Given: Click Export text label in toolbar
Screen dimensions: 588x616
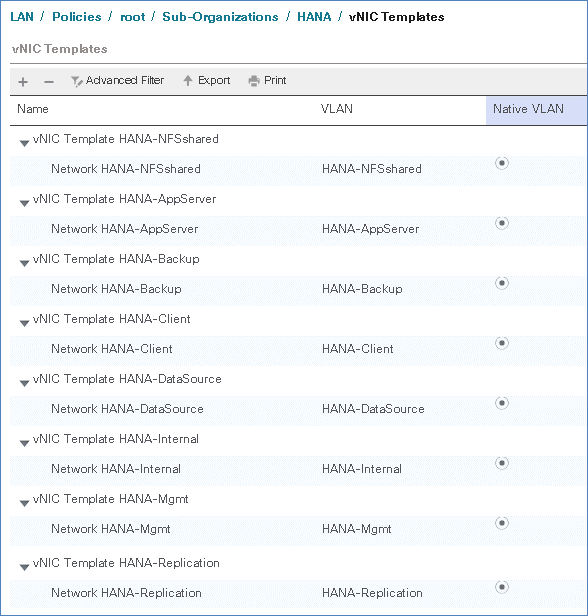Looking at the screenshot, I should coord(214,81).
